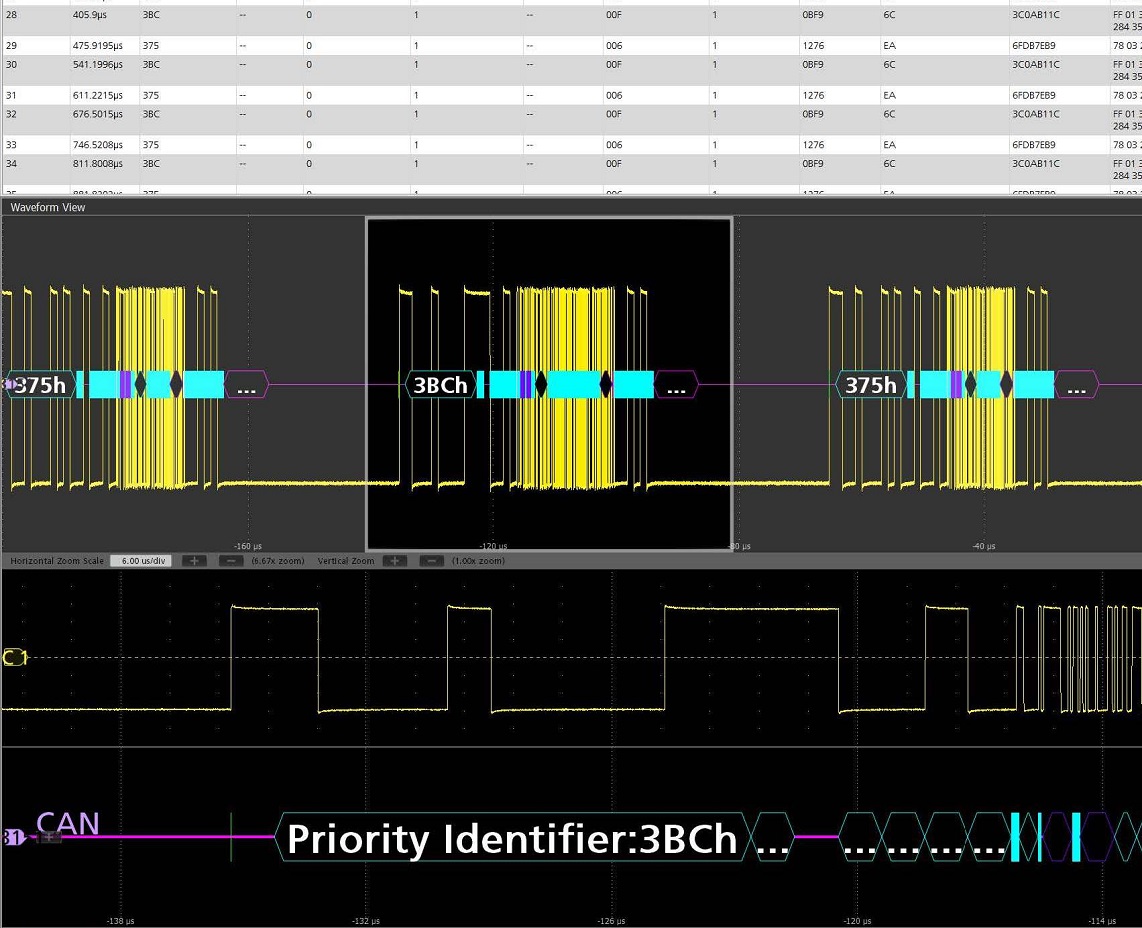Expand ellipsis field after Priority Identifier
The image size is (1142, 928).
(x=771, y=839)
